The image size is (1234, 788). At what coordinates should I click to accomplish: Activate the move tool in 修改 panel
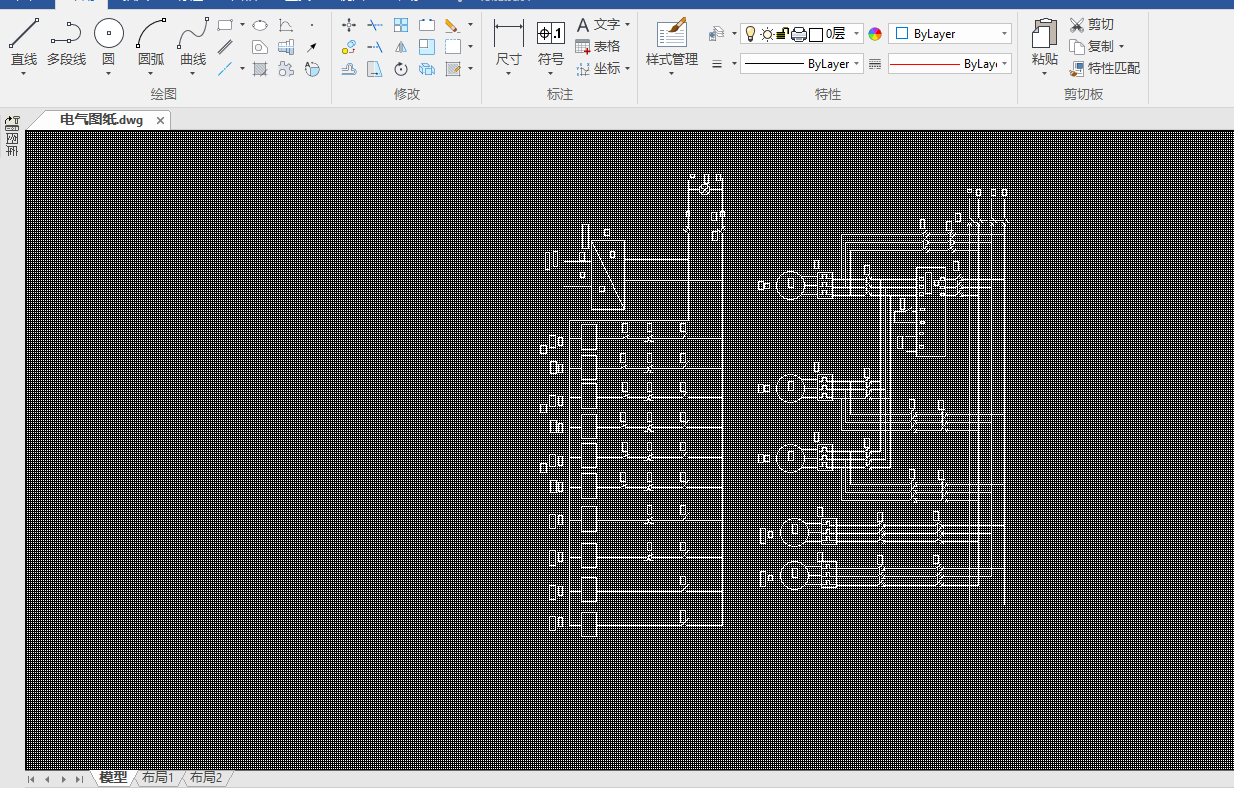(x=349, y=25)
